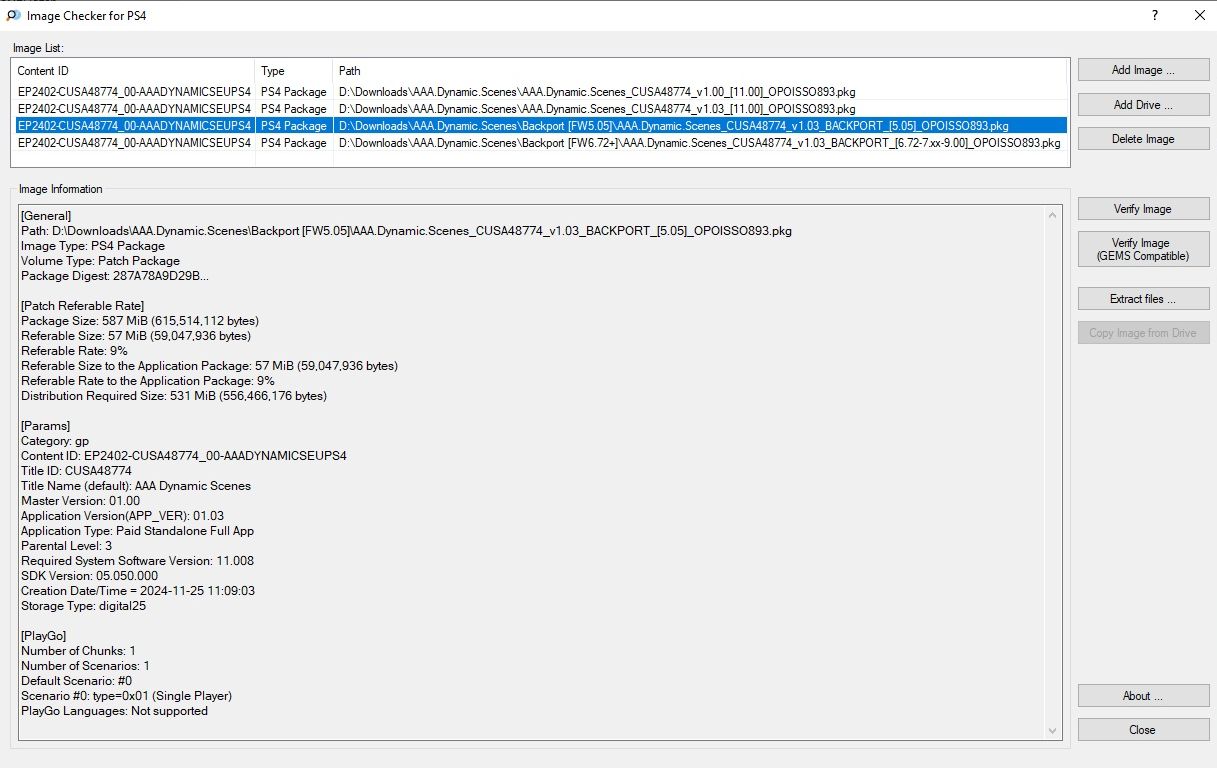The height and width of the screenshot is (768, 1217).
Task: Click the Volume Type: Patch Package line
Action: click(100, 261)
